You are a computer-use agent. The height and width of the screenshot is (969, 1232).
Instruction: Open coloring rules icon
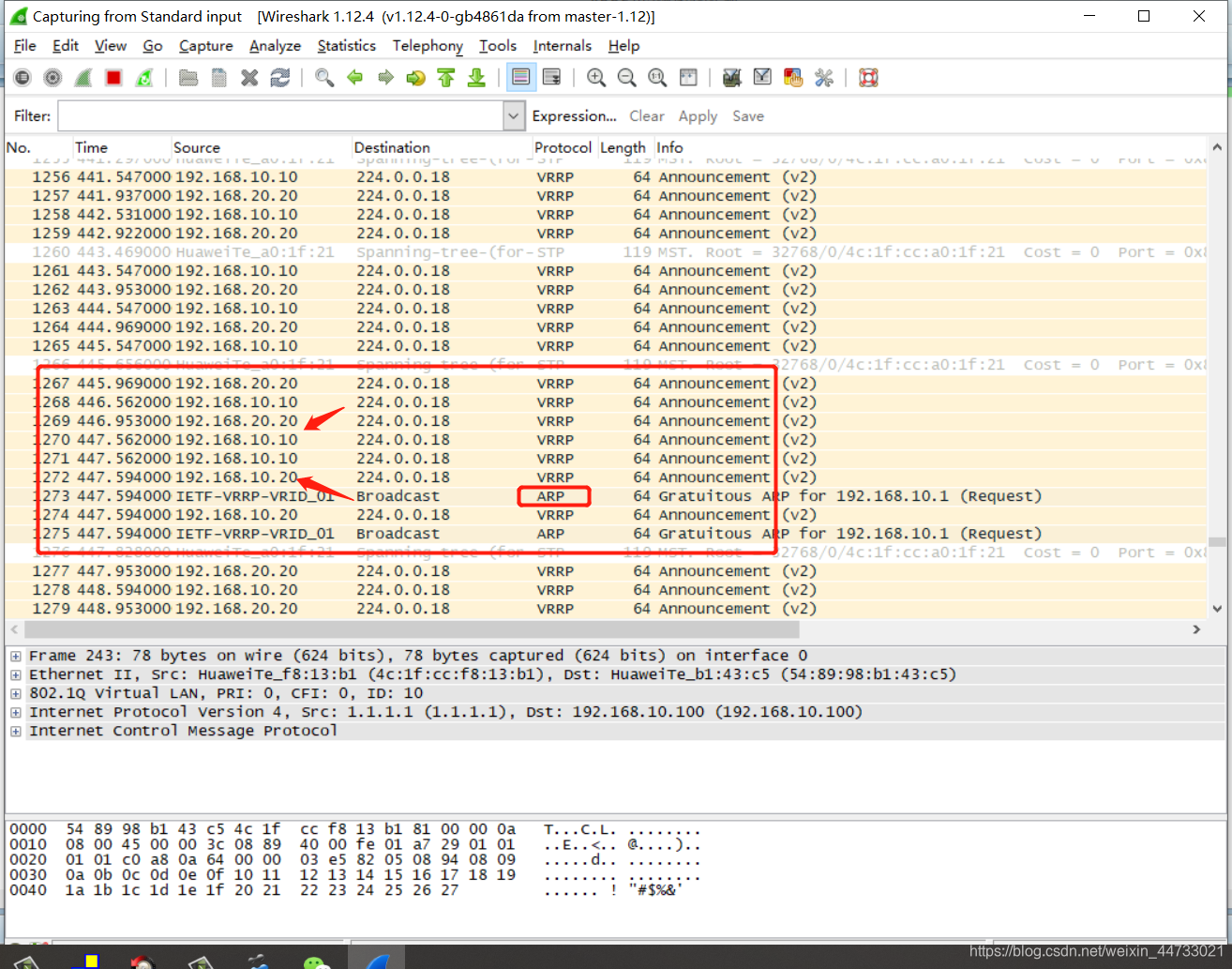(793, 78)
